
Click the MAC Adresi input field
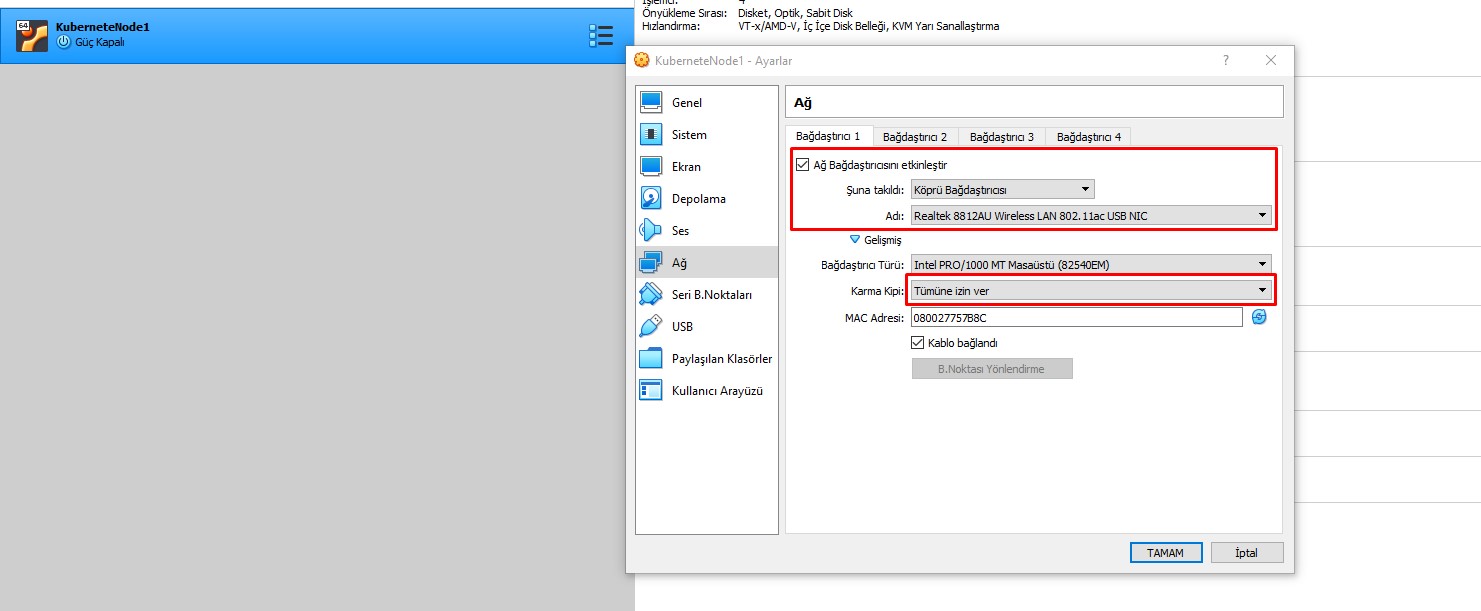[1076, 317]
